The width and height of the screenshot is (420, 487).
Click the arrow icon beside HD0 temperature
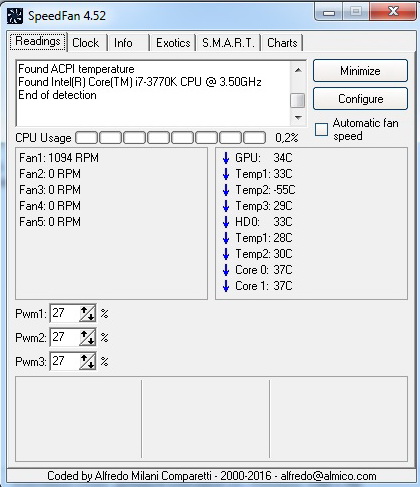click(226, 222)
